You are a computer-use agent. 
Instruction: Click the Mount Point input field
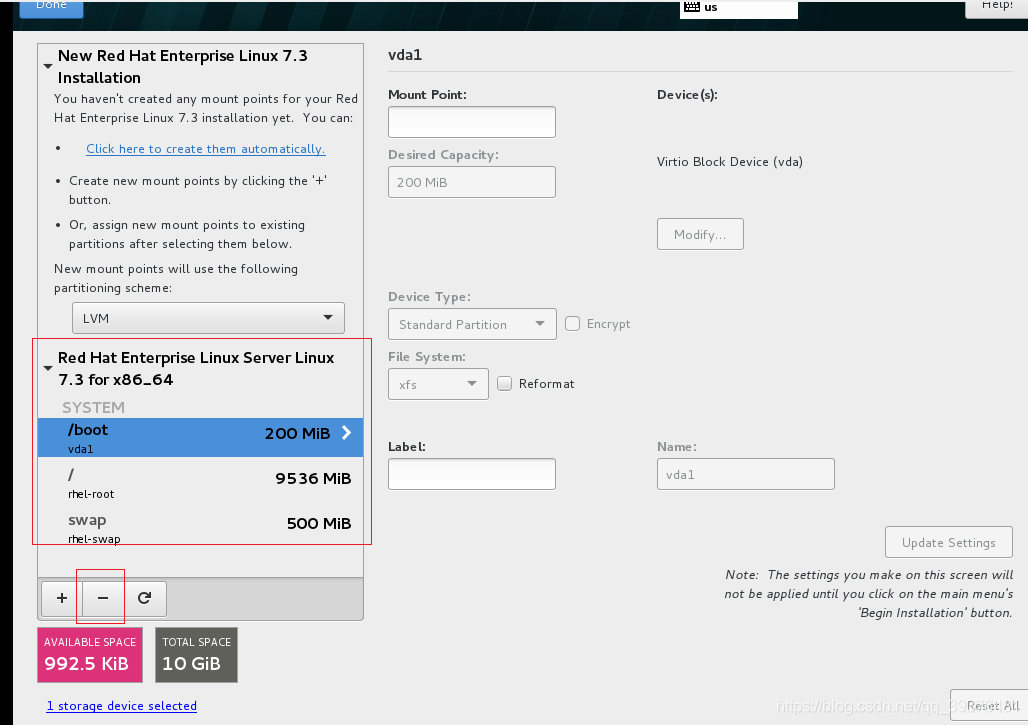[x=472, y=122]
